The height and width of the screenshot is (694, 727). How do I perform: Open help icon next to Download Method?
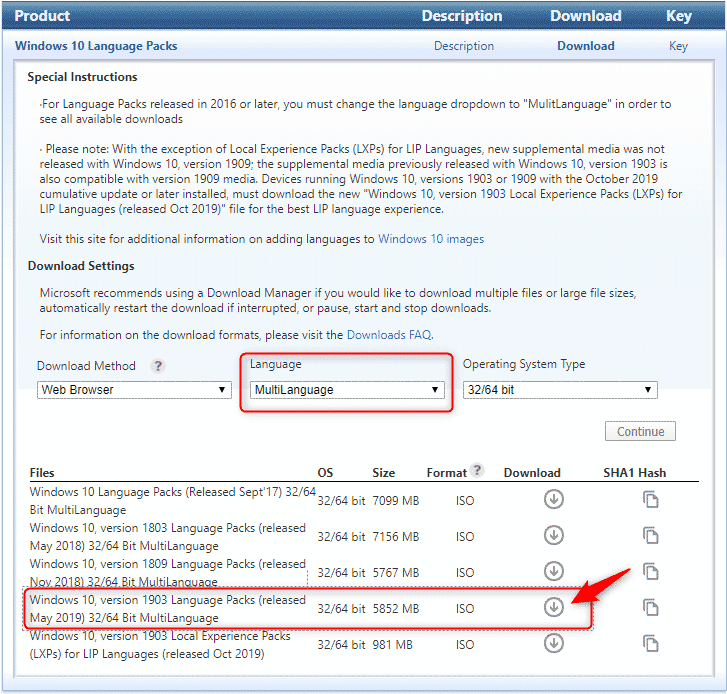[158, 366]
